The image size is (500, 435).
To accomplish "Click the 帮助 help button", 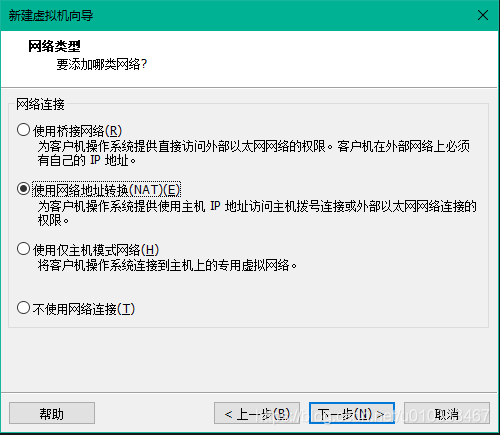I will tap(52, 413).
